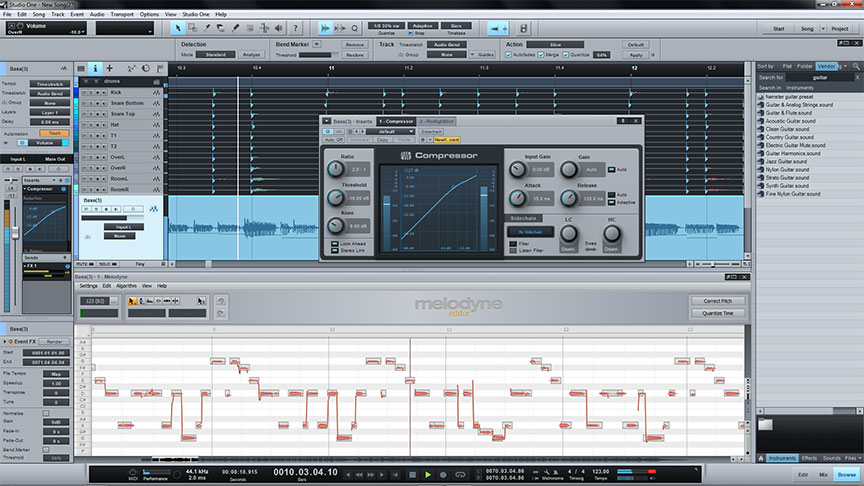This screenshot has height=486, width=864.
Task: Click the Bass(3) channel volume fader
Action: click(15, 233)
